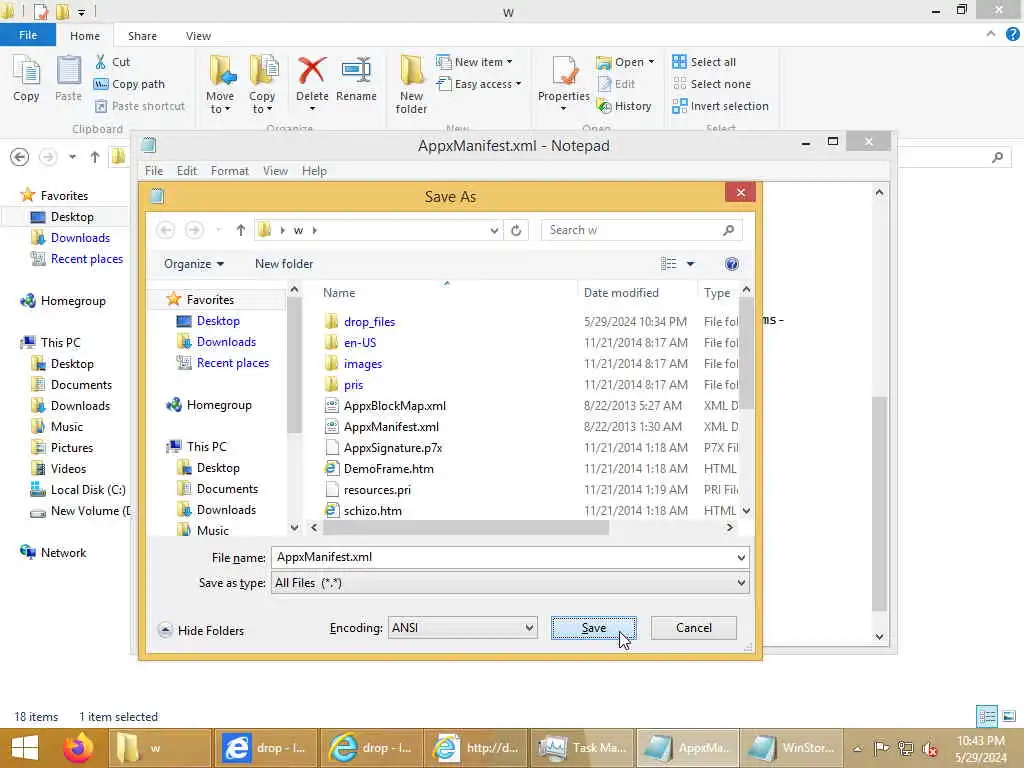Open the Save as type dropdown
Viewport: 1024px width, 768px height.
pos(510,583)
